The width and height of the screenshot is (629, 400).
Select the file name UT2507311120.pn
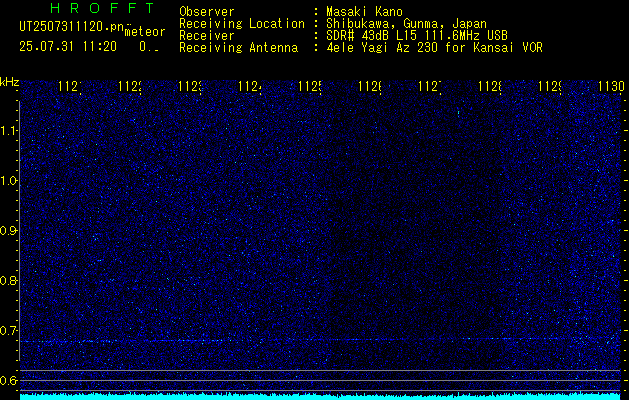(x=71, y=26)
